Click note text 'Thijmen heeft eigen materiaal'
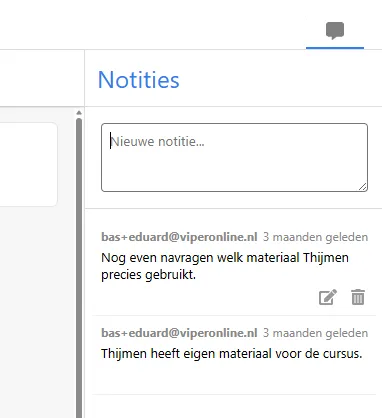This screenshot has height=418, width=382. tap(186, 353)
